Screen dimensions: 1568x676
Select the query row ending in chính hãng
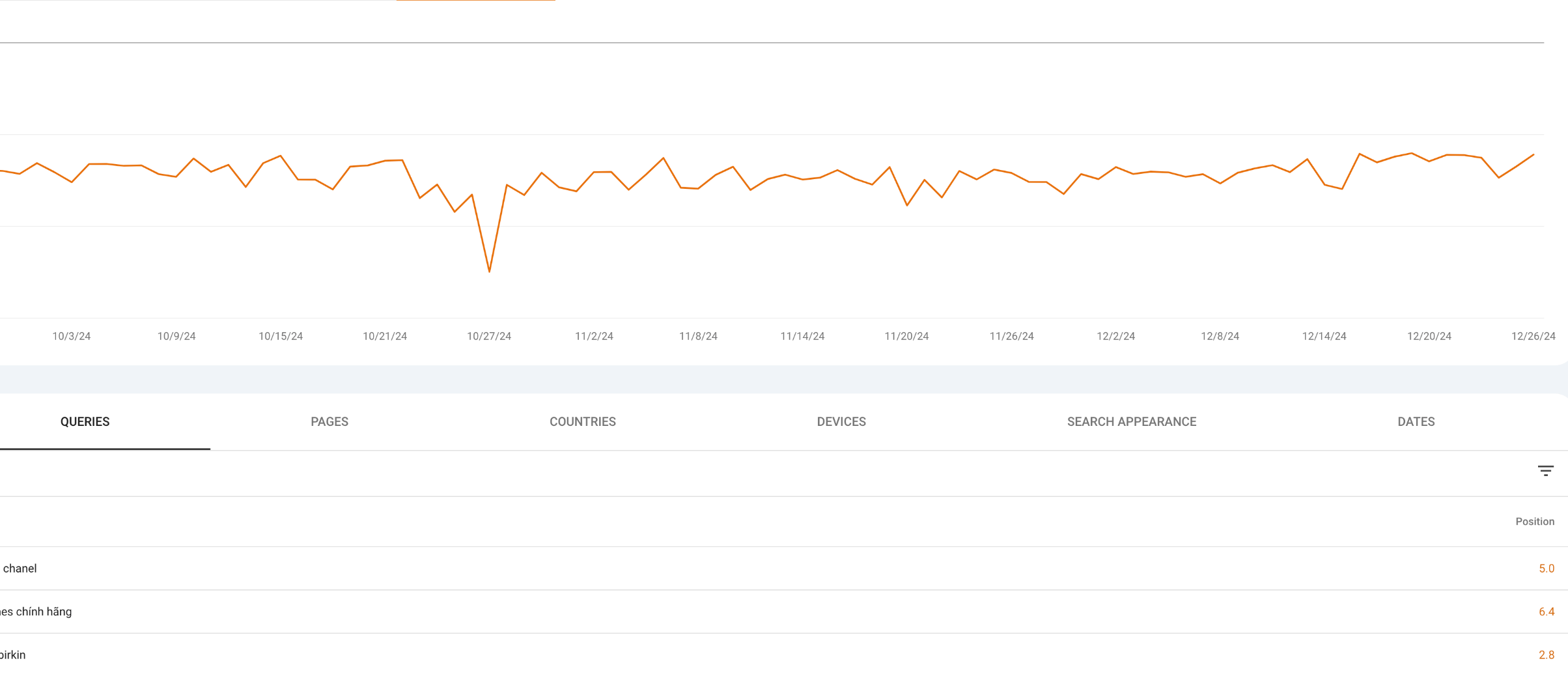click(784, 612)
